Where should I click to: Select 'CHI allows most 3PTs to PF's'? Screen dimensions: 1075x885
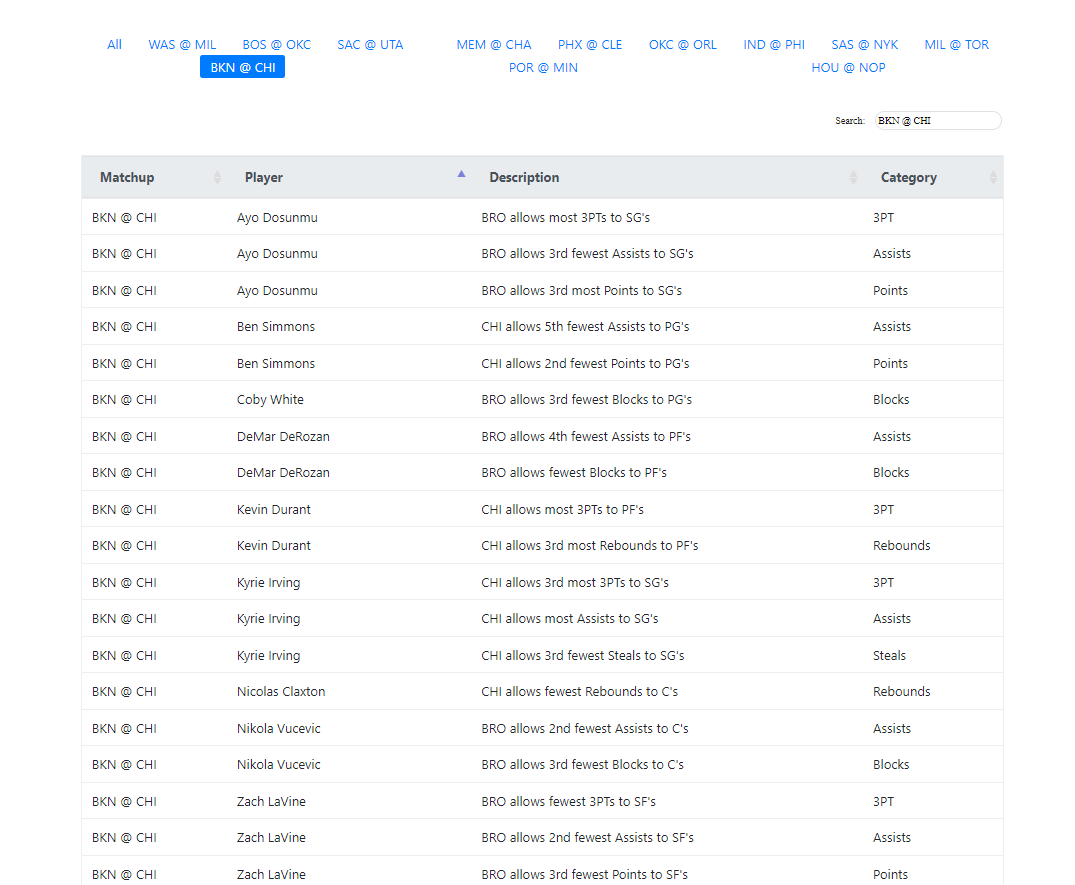click(x=563, y=509)
